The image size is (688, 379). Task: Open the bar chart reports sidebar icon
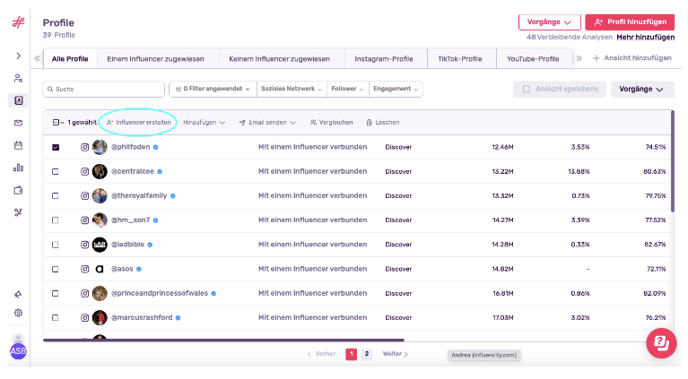18,168
